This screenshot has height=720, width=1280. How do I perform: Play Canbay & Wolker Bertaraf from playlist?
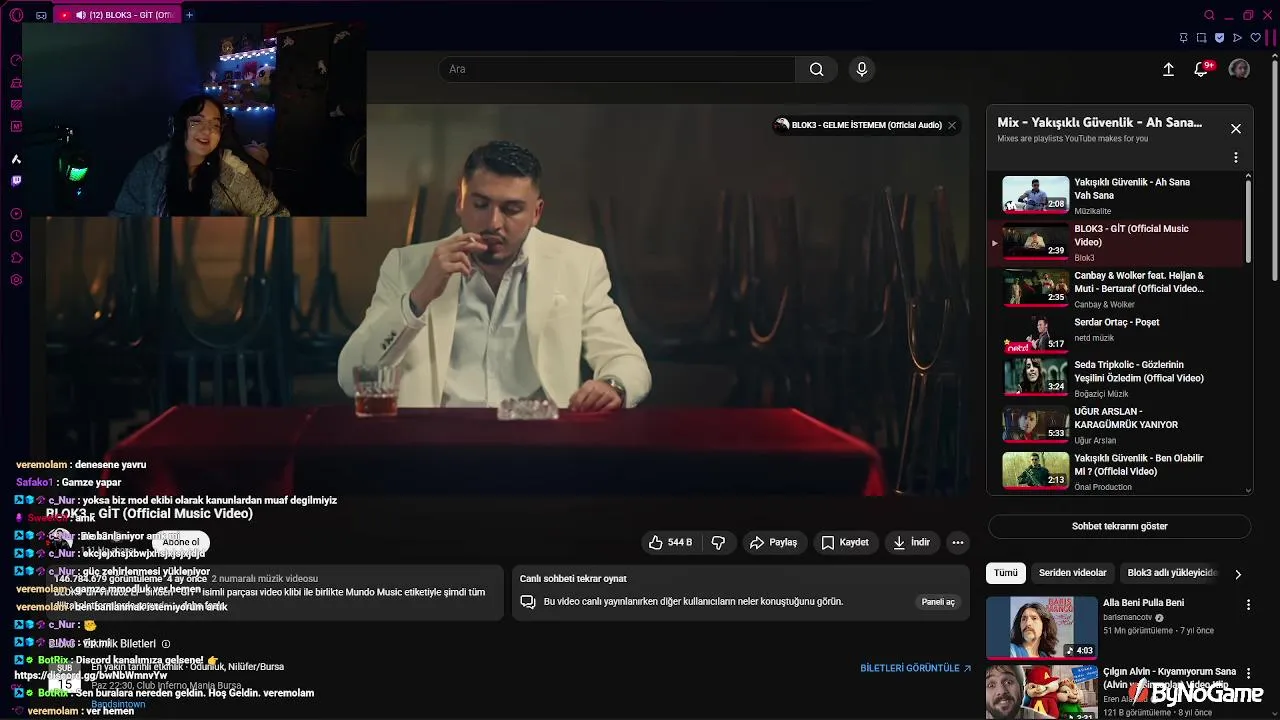(1115, 290)
